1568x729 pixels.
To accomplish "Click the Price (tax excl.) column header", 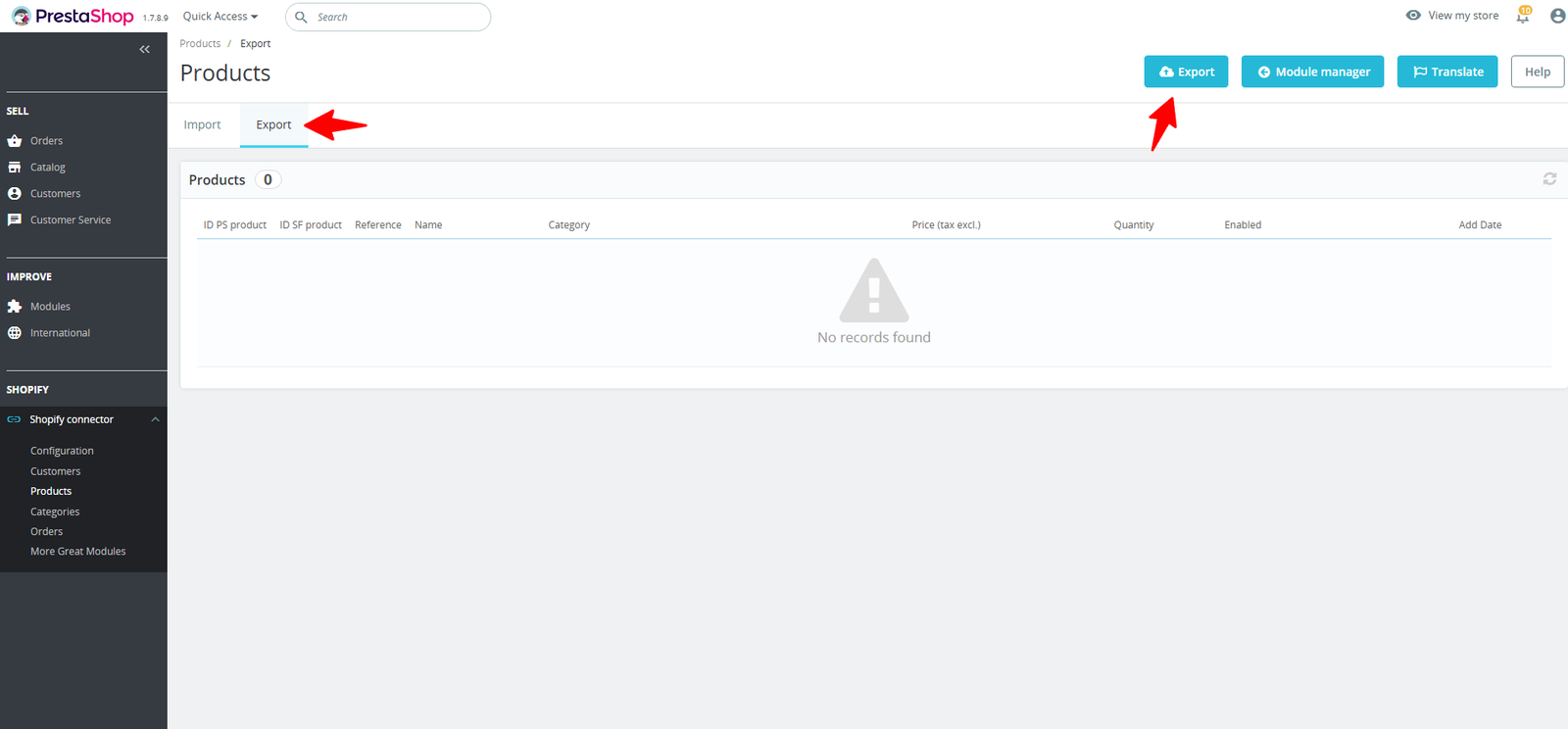I will (x=946, y=225).
